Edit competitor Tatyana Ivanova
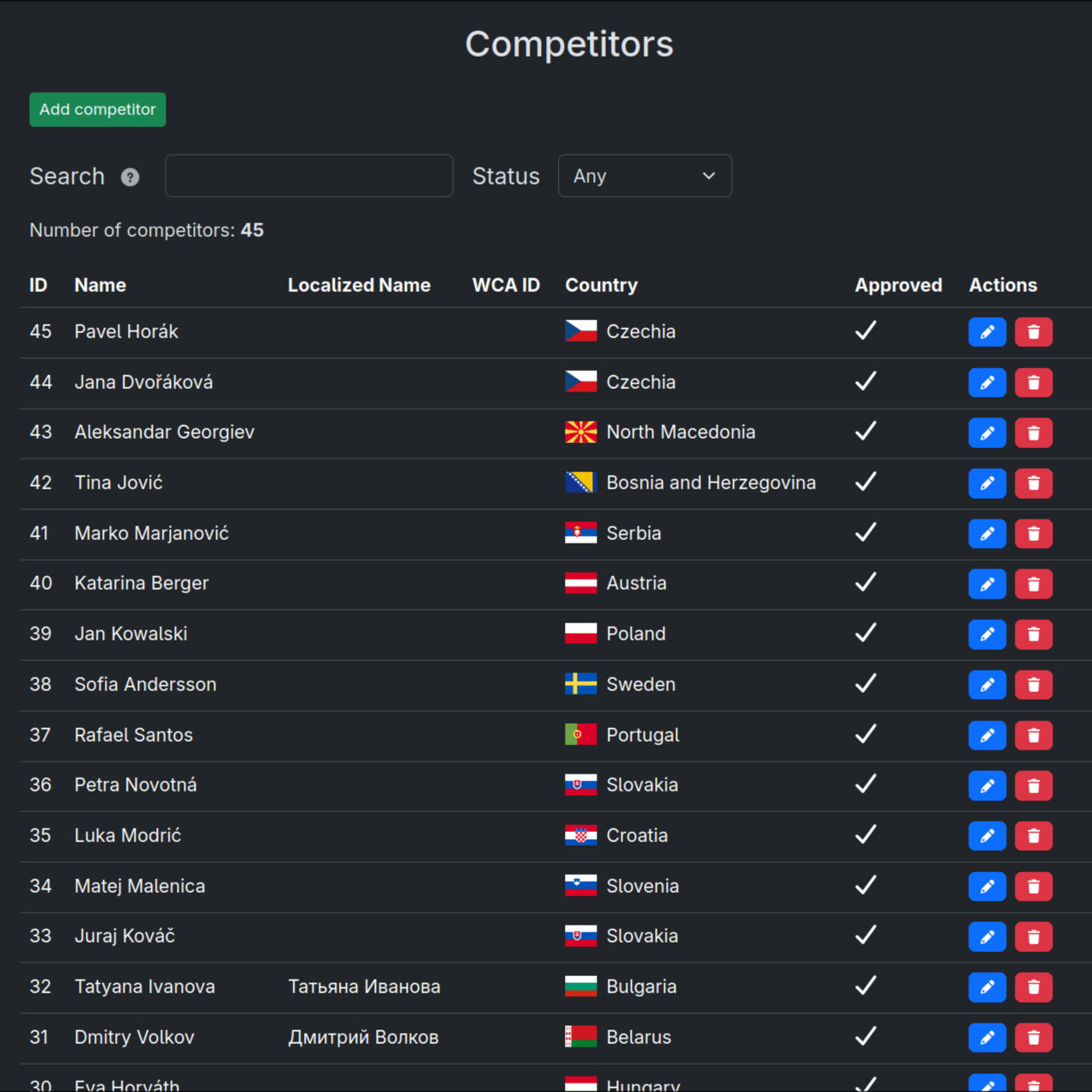 [986, 987]
